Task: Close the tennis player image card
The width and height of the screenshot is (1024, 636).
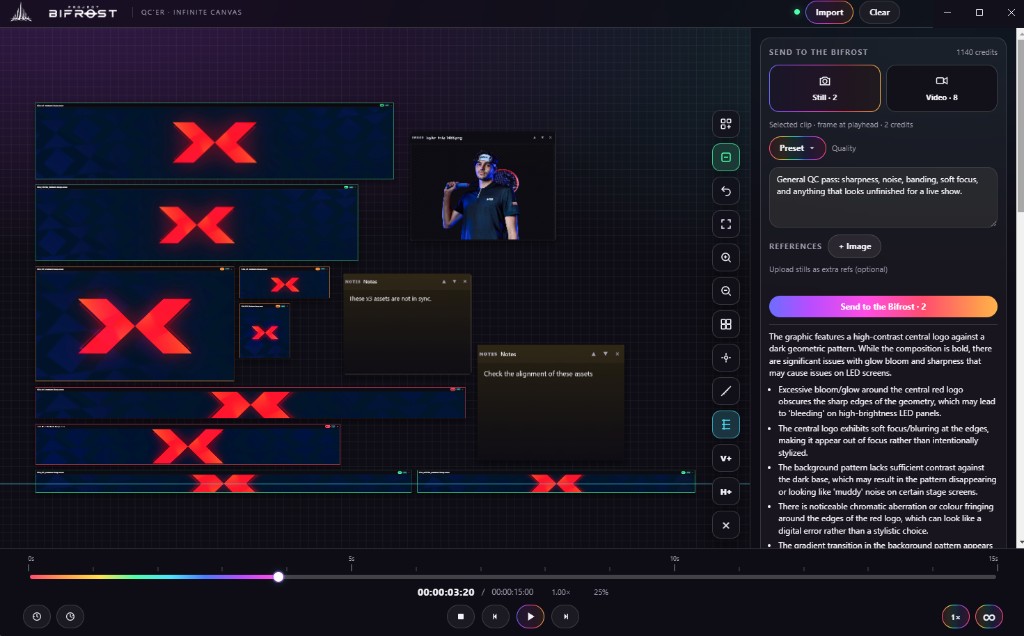Action: point(550,138)
